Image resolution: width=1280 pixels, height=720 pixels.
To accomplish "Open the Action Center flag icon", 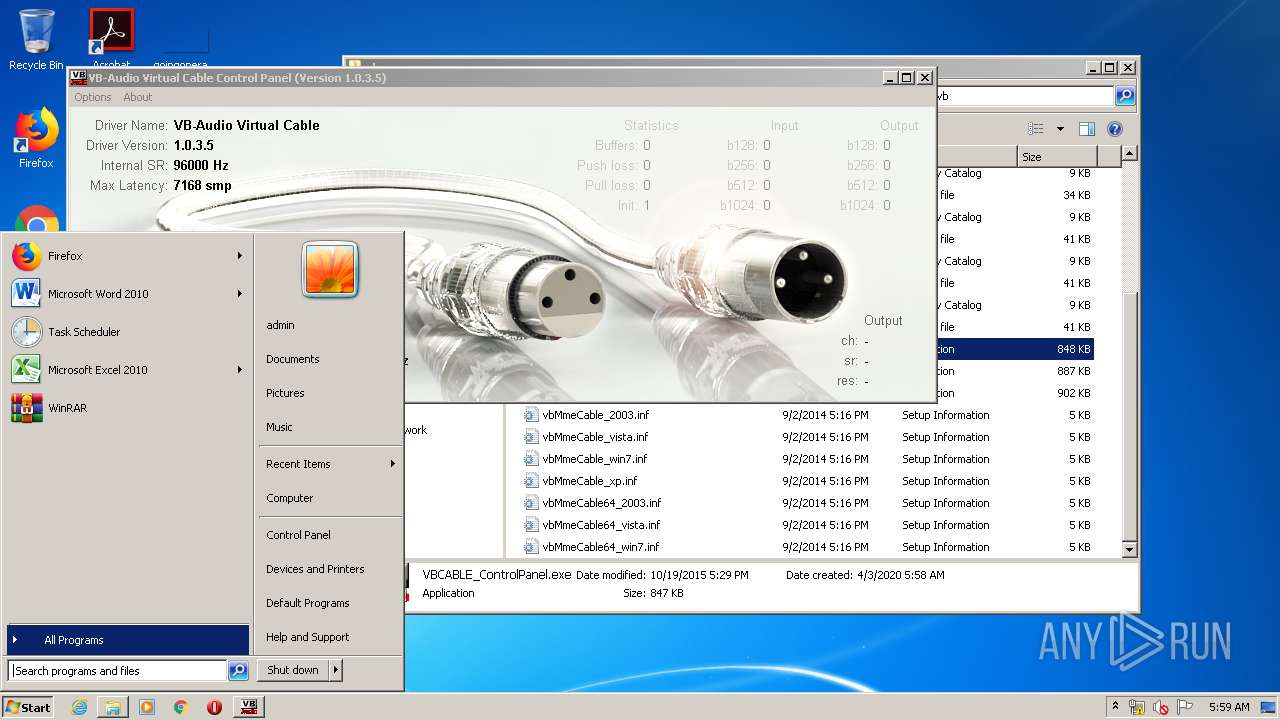I will coord(1185,707).
